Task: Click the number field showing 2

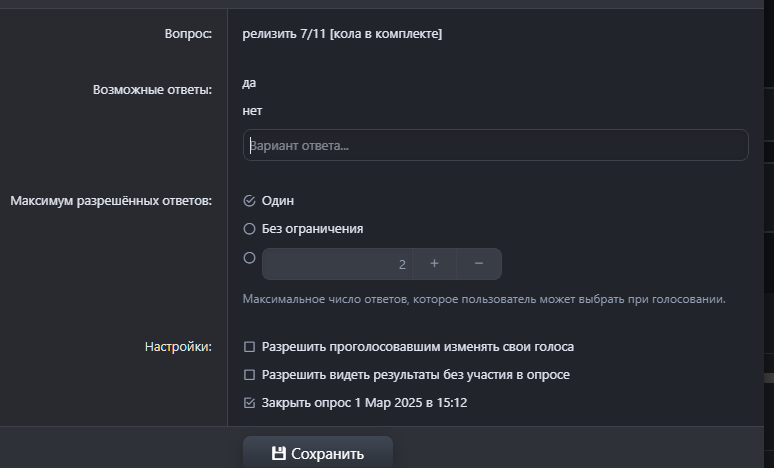Action: (337, 264)
